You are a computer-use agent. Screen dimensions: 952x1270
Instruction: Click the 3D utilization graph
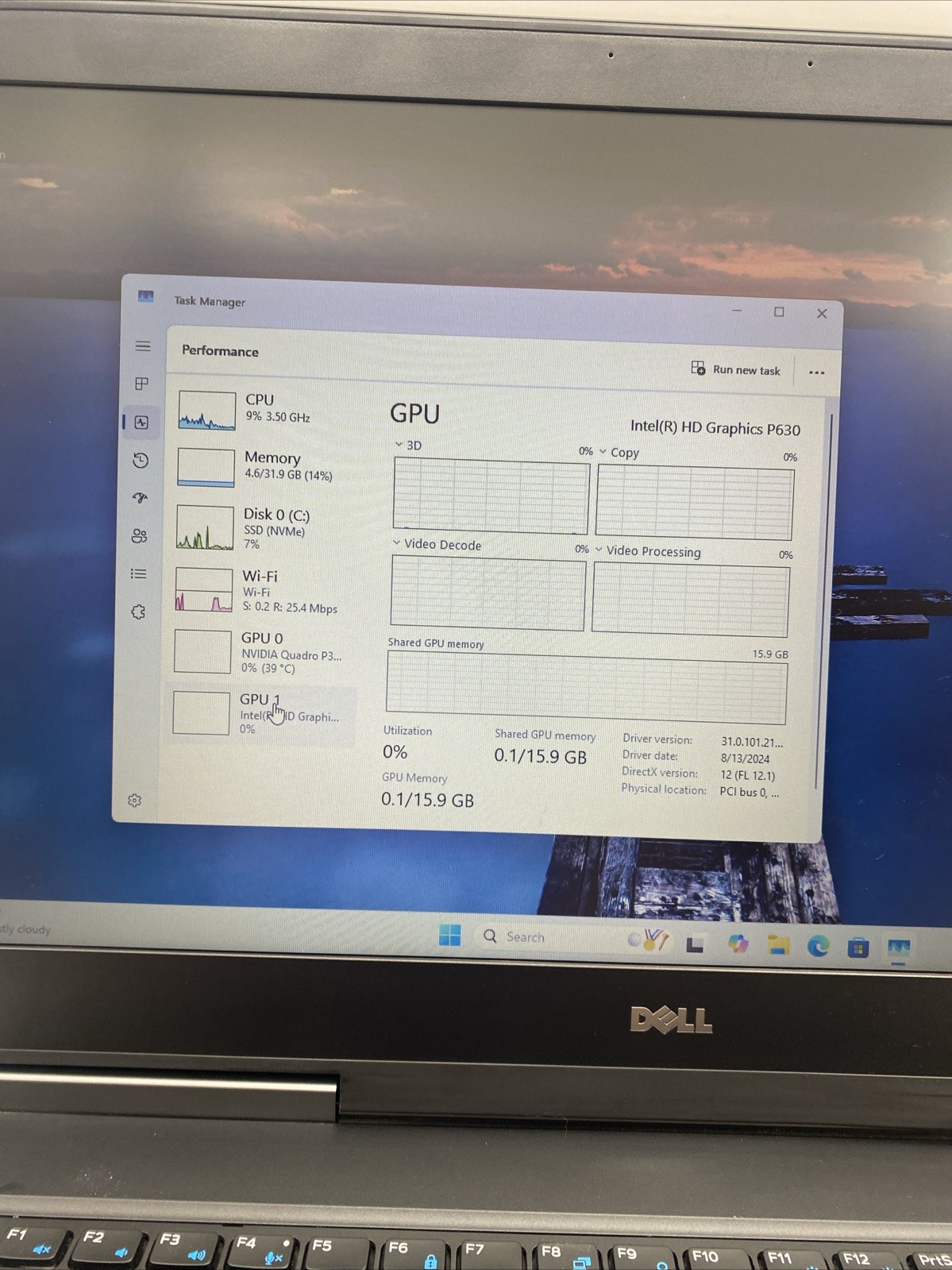click(x=491, y=496)
